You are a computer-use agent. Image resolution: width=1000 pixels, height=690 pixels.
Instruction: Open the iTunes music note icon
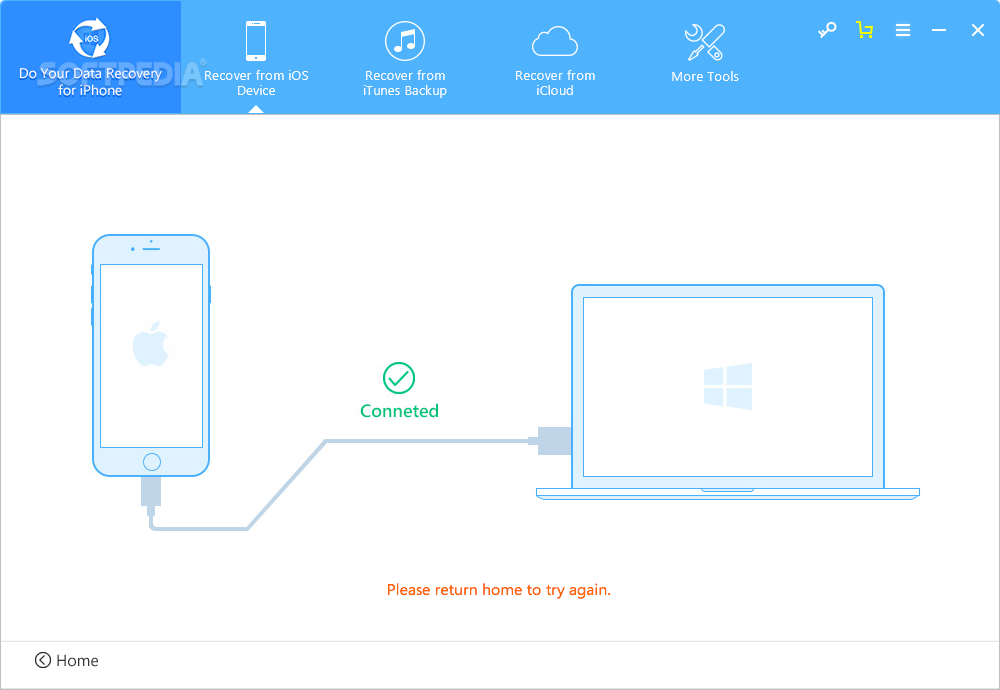405,41
